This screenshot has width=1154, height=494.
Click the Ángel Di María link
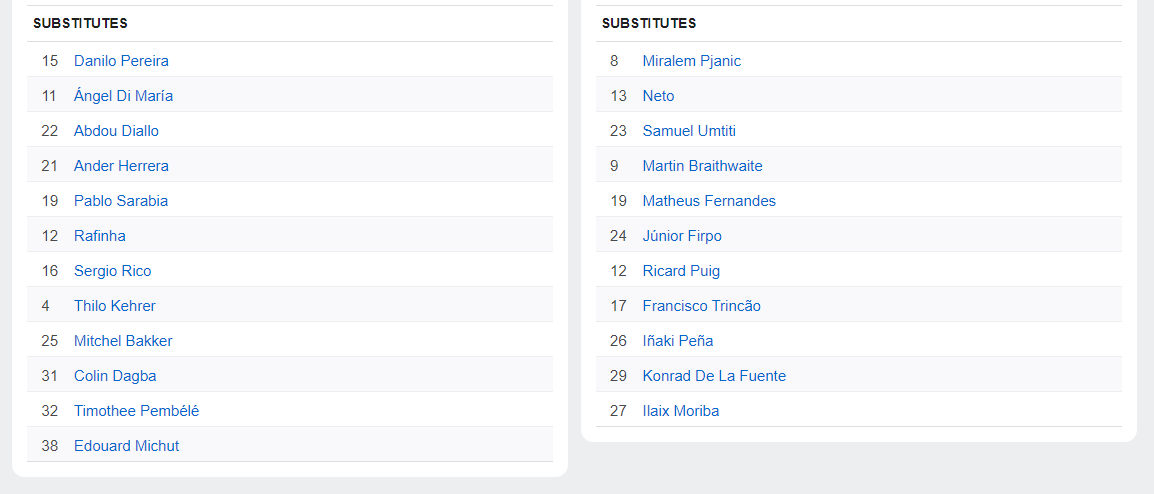(x=123, y=96)
